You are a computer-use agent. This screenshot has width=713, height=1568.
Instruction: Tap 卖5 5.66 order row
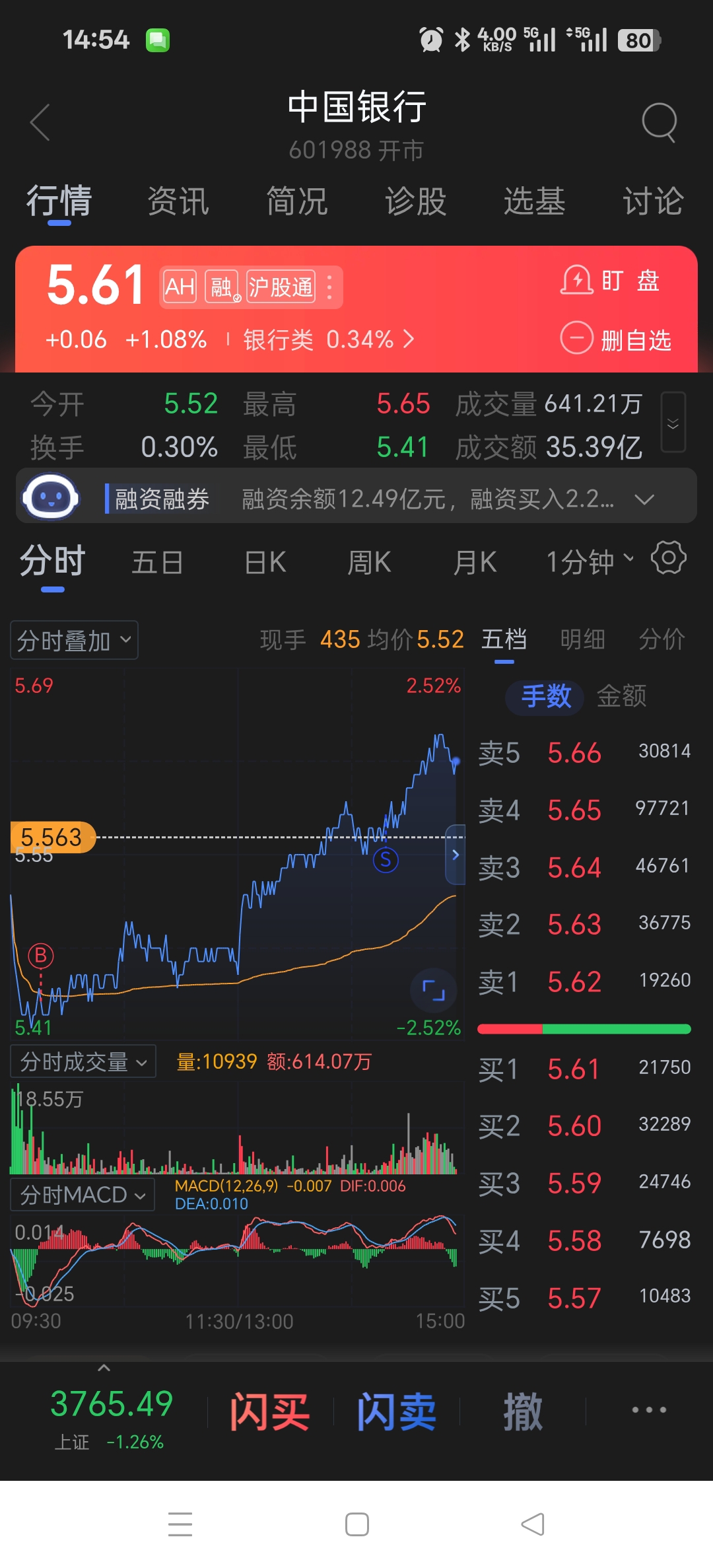pos(584,753)
